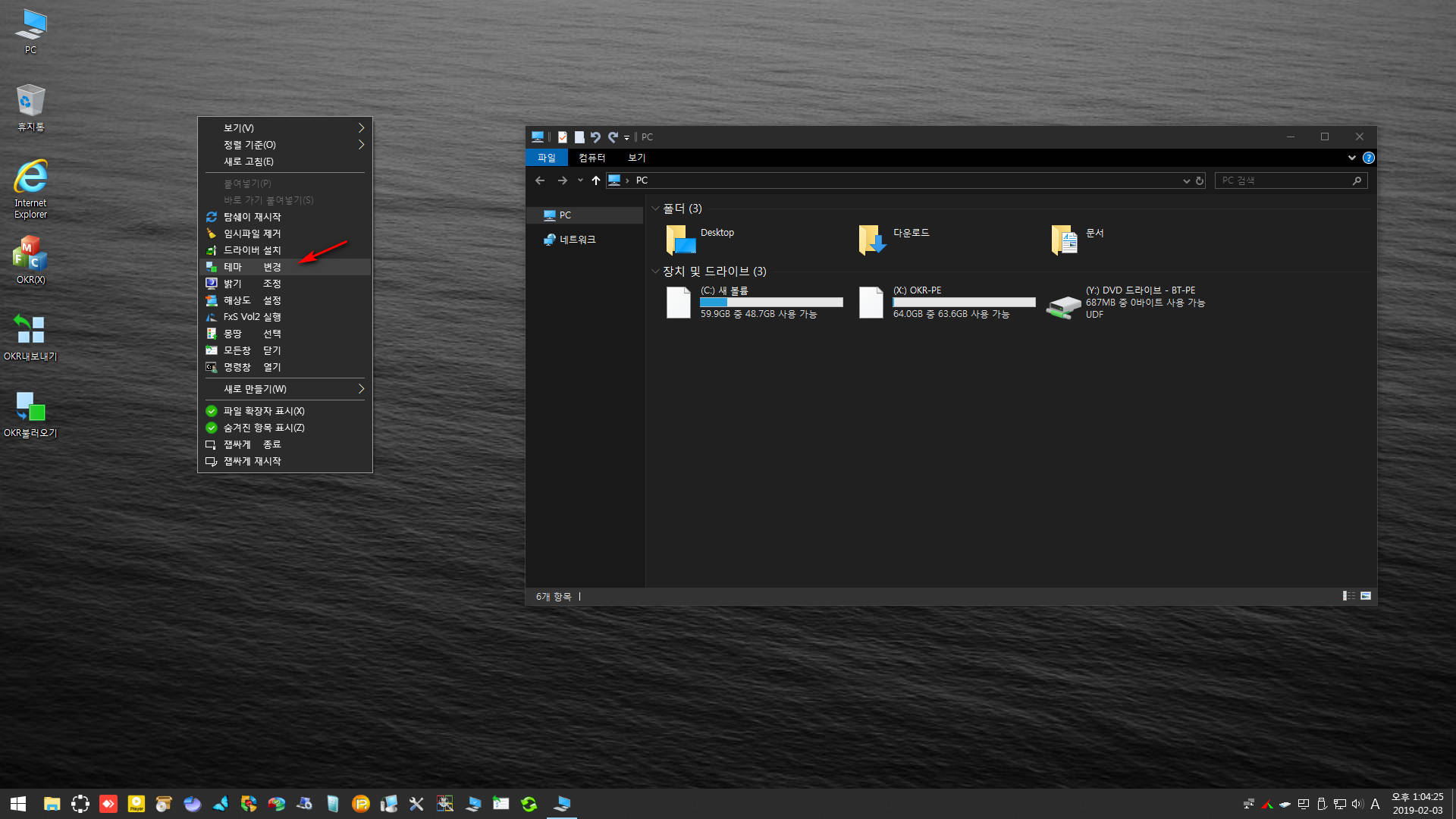This screenshot has height=819, width=1456.
Task: Select the PC desktop icon
Action: pos(30,32)
